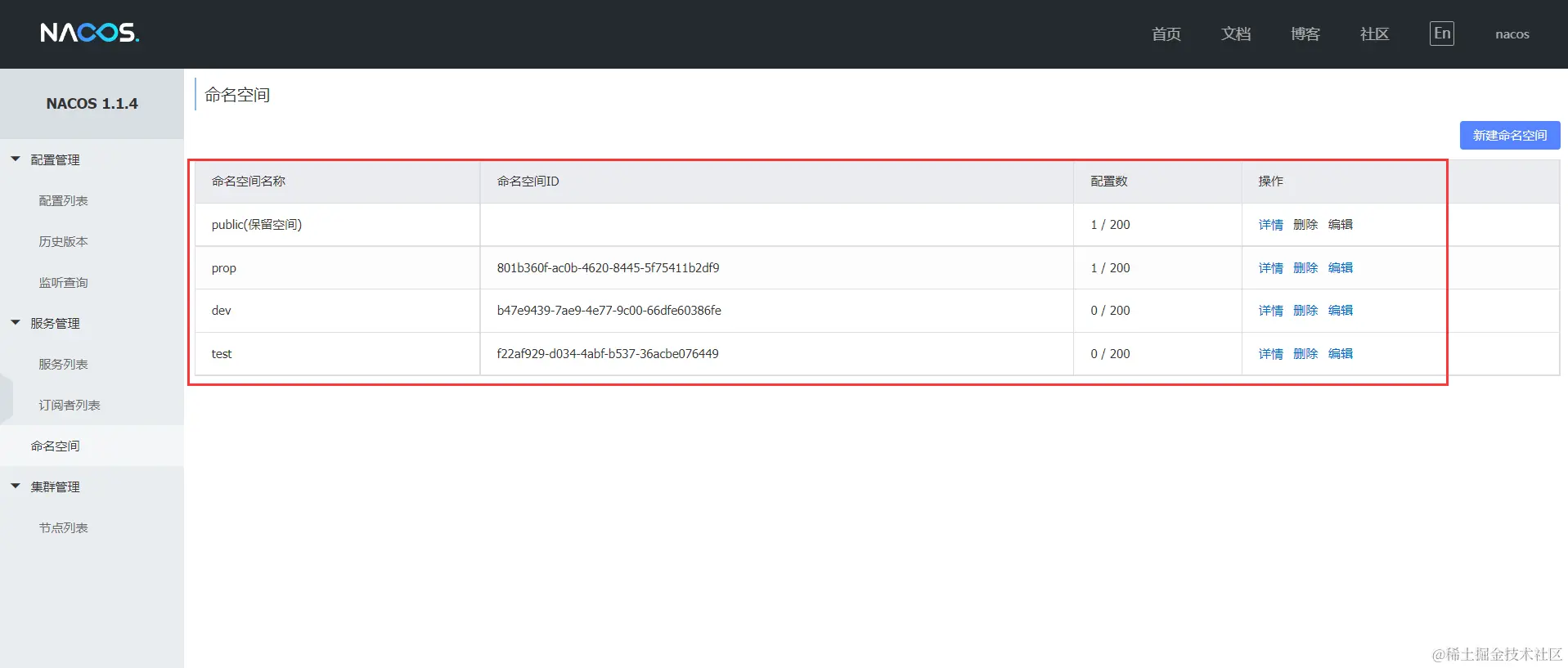Click the NACOS 1.1.4 version label
1568x668 pixels.
92,104
